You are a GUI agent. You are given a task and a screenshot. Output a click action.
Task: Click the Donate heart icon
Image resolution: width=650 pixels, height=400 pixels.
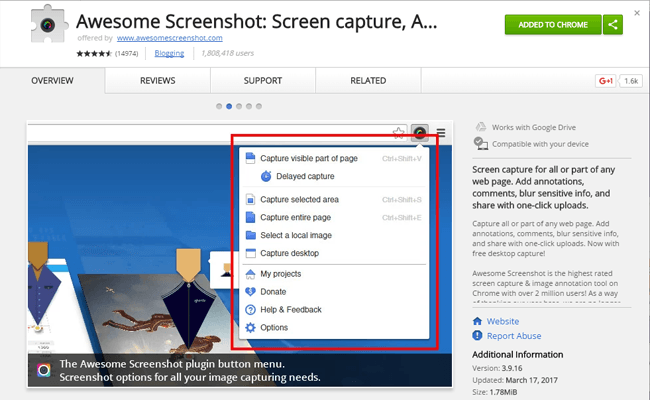tap(250, 292)
